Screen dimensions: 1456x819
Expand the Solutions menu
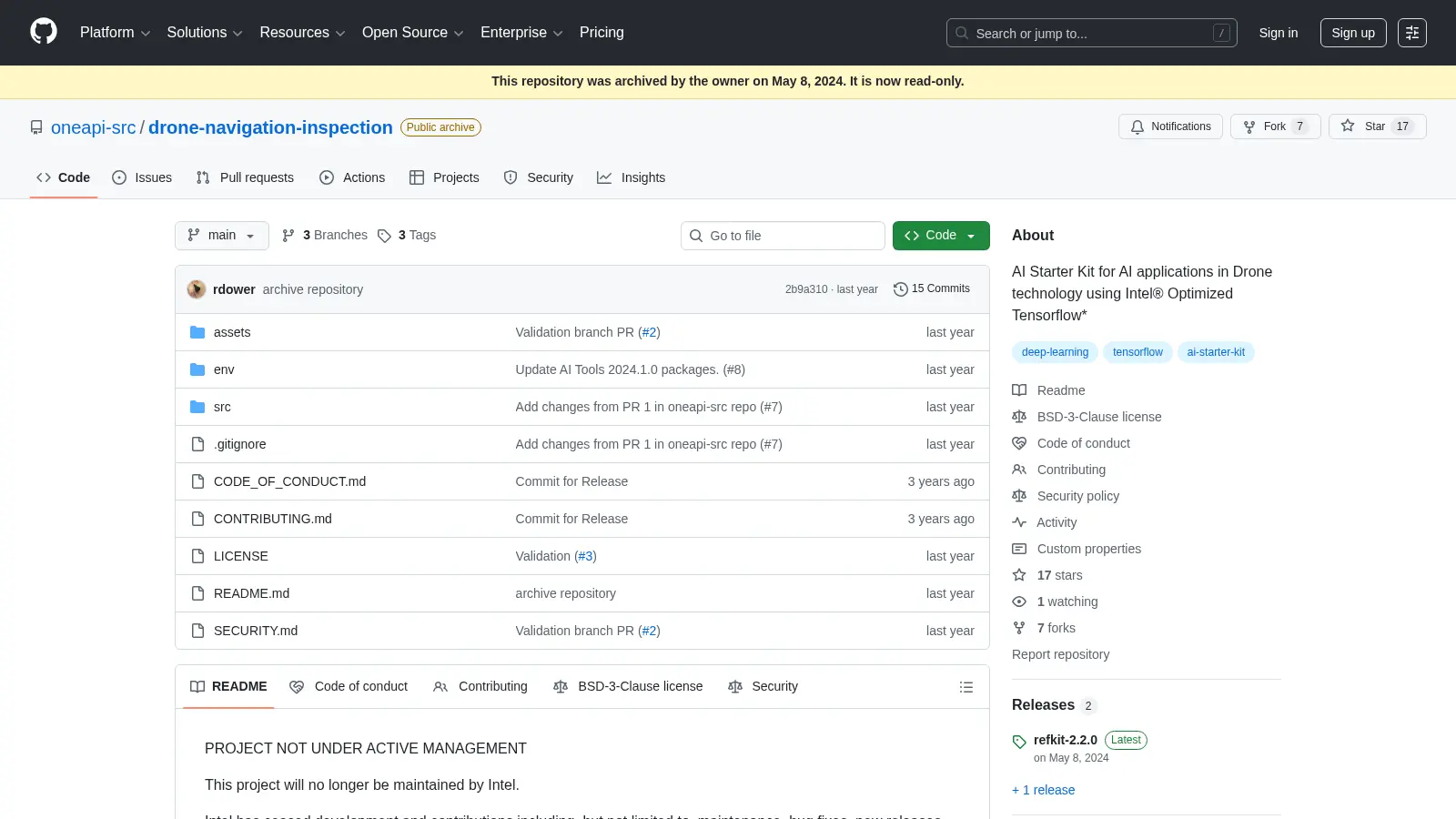[205, 33]
